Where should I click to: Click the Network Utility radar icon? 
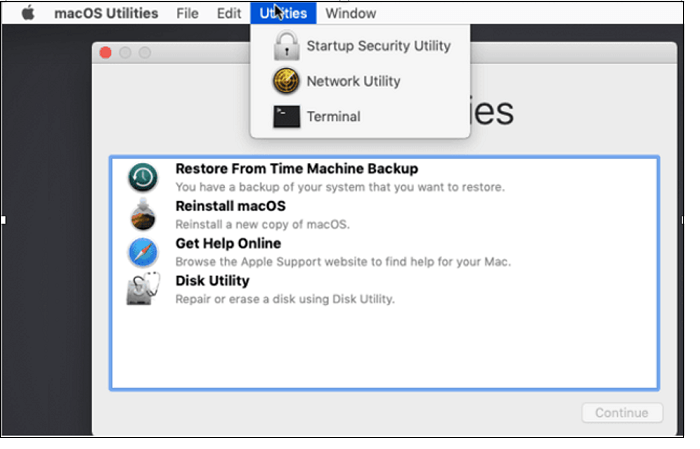(286, 81)
